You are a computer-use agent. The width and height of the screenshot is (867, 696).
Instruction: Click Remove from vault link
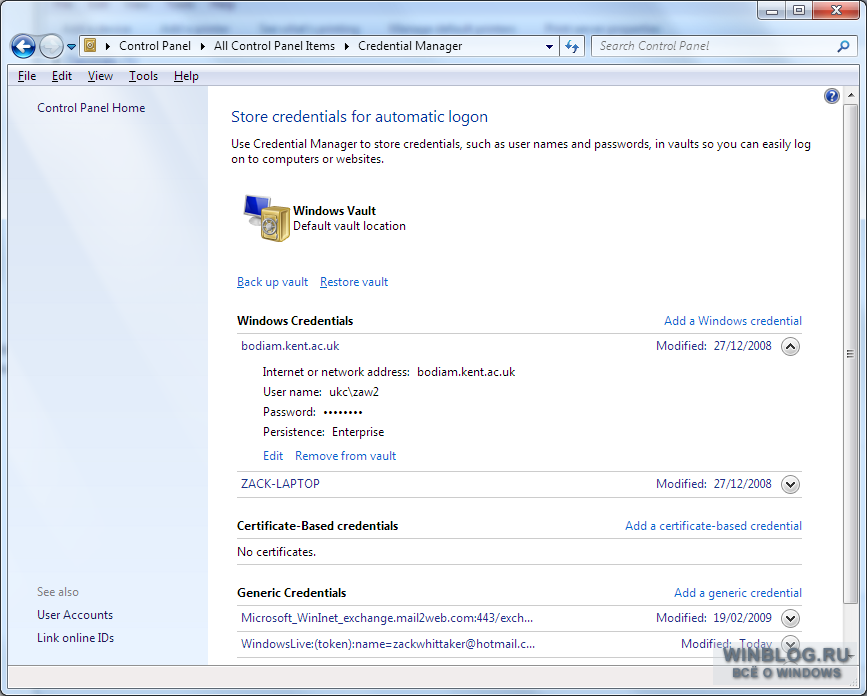point(346,456)
